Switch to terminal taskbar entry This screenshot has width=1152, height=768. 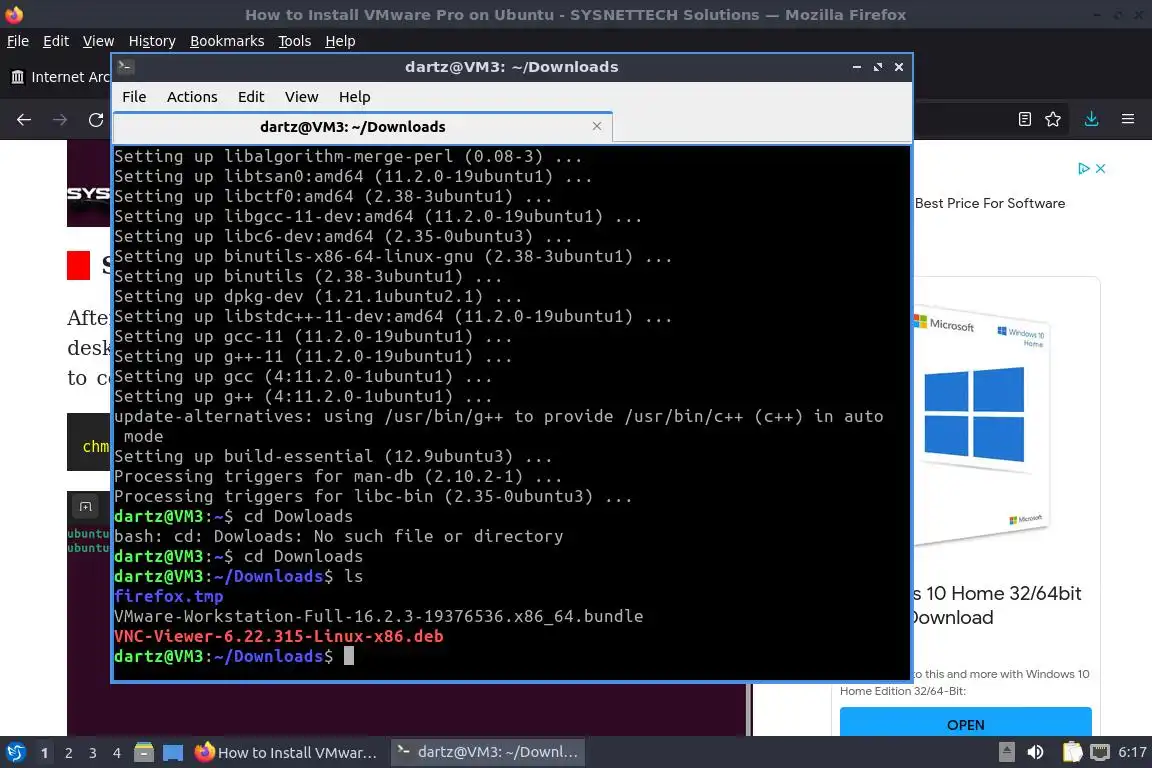pyautogui.click(x=488, y=753)
